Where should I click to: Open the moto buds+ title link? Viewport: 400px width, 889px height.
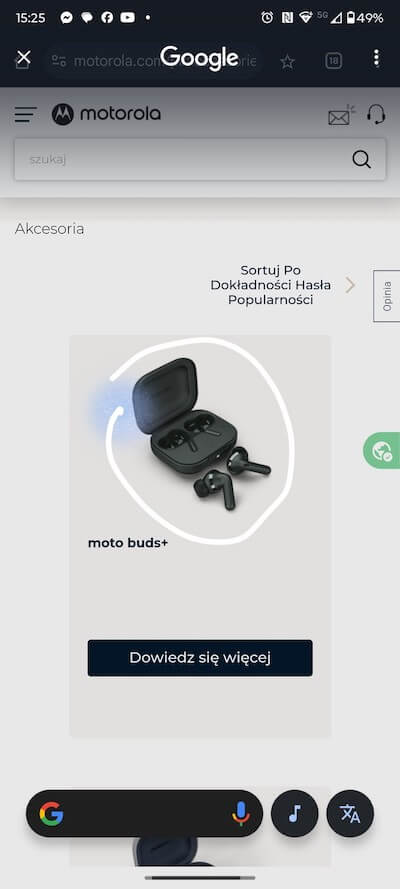click(128, 543)
